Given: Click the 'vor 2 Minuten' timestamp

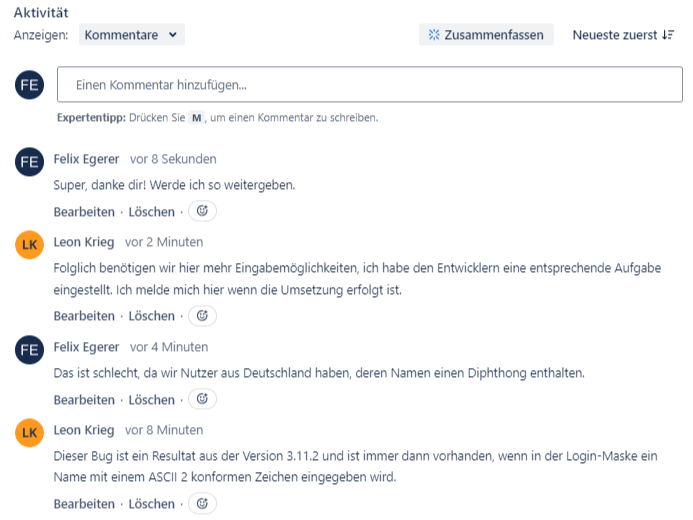Looking at the screenshot, I should (x=164, y=242).
